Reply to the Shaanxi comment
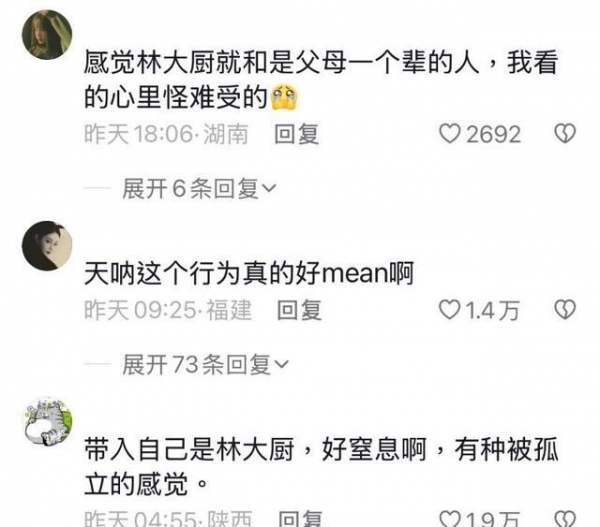Screen dimensions: 600x527 [x=300, y=519]
